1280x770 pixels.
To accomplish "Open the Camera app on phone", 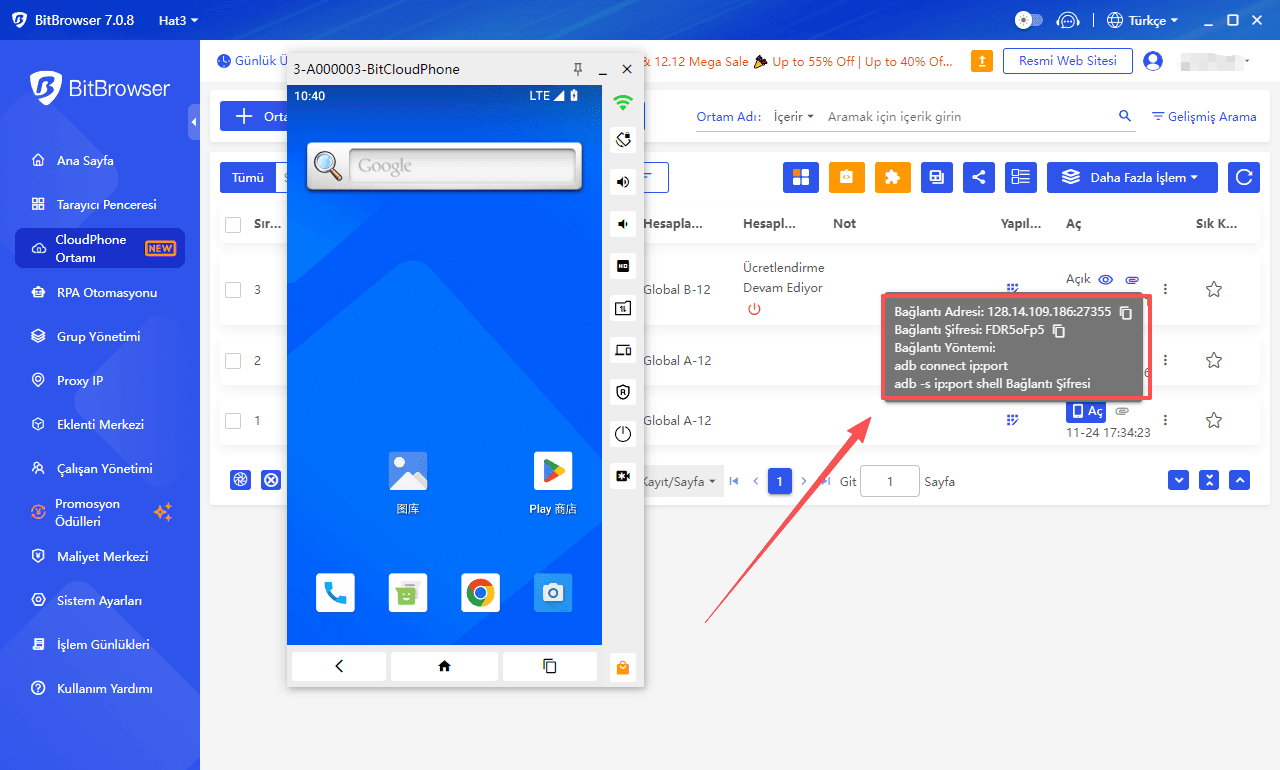I will (553, 593).
